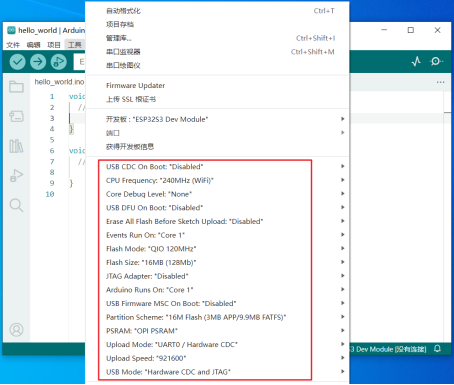Open the 编辑 menu
454x385 pixels.
[x=33, y=45]
